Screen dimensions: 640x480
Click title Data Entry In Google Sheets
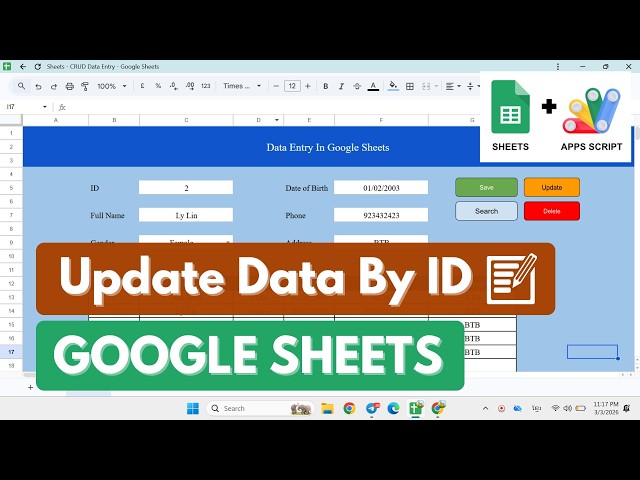click(x=328, y=147)
